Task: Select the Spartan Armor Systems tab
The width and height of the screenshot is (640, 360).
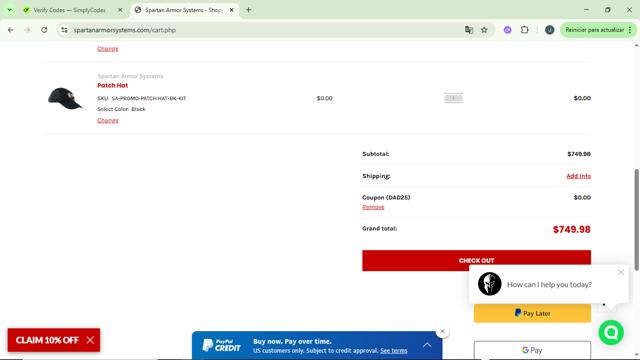Action: click(184, 10)
